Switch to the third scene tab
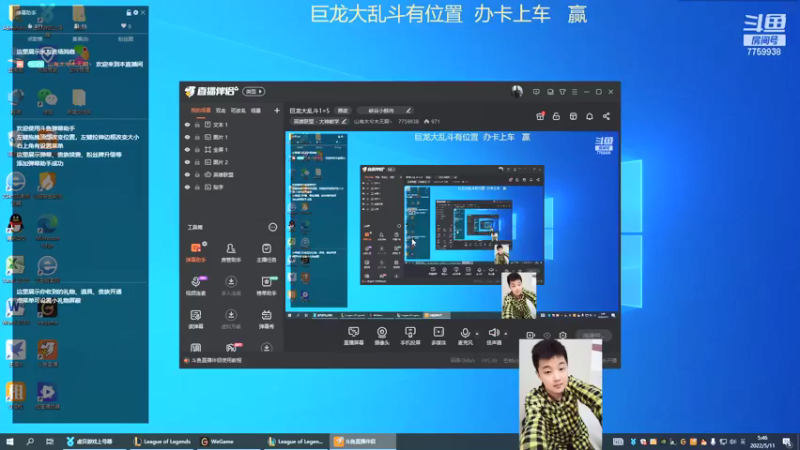 tap(238, 111)
